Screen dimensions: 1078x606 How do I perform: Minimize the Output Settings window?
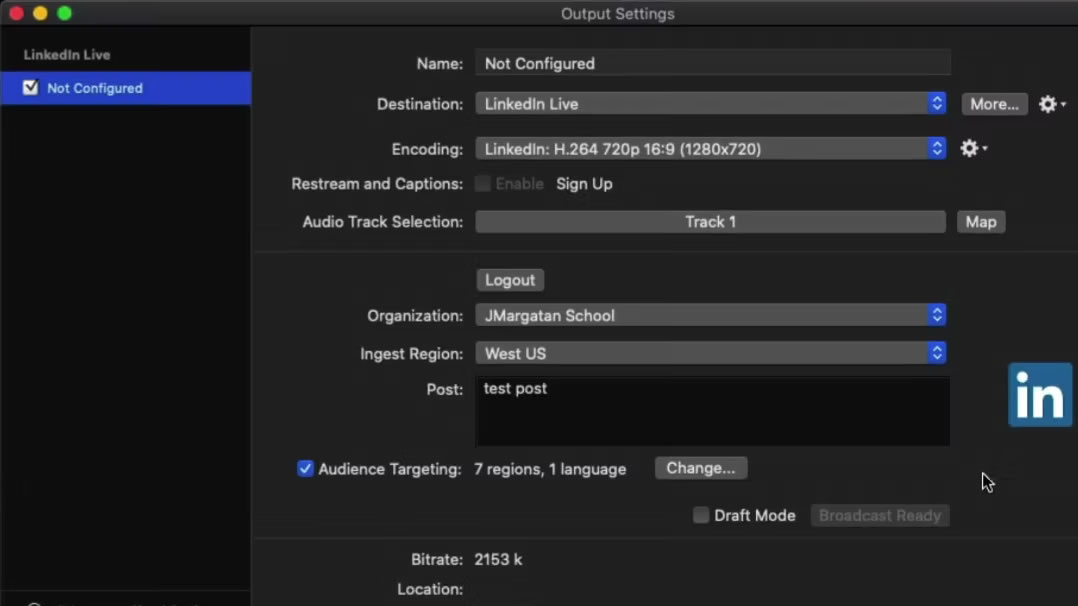tap(41, 13)
